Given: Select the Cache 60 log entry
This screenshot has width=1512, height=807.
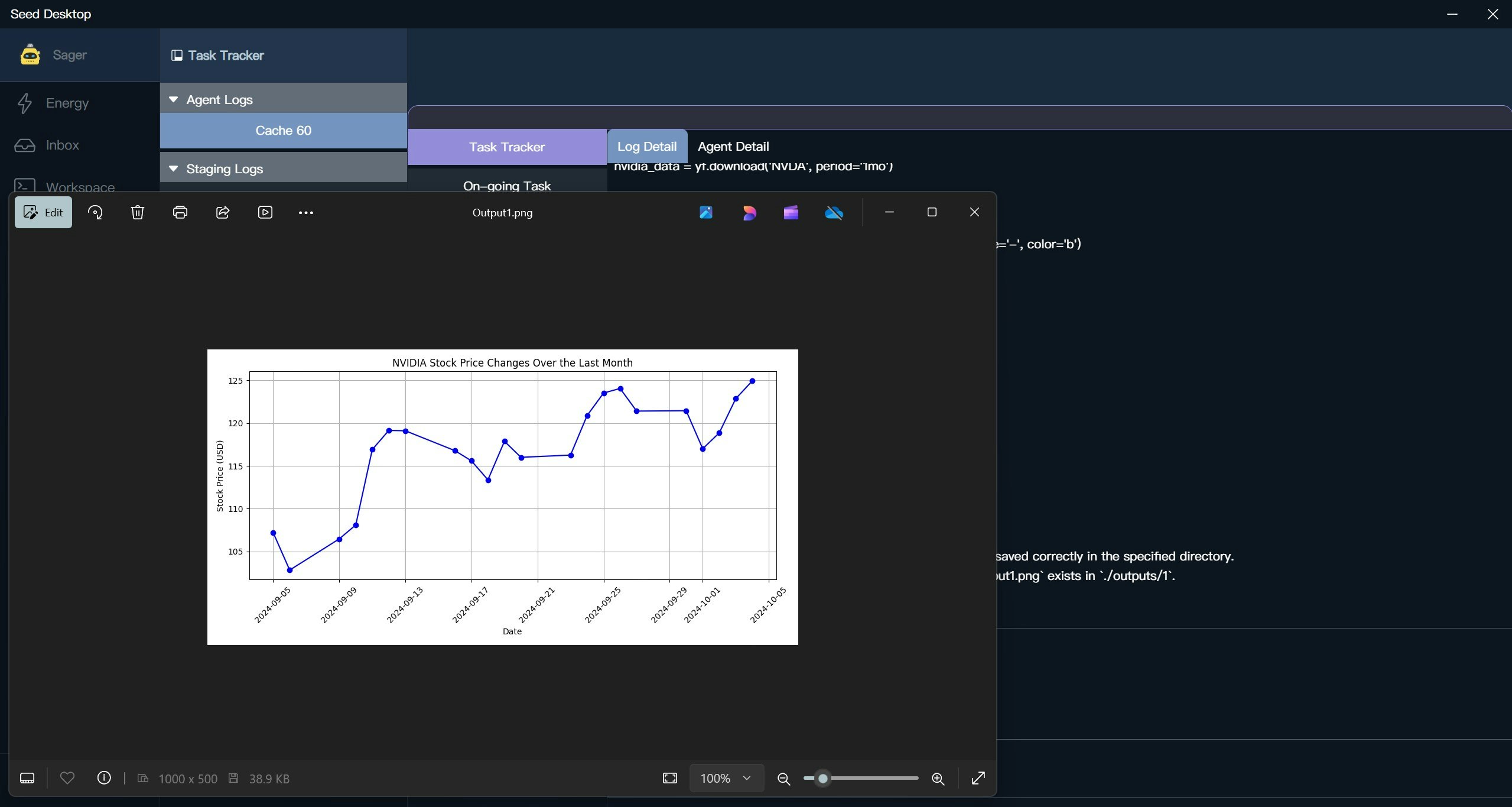Looking at the screenshot, I should pyautogui.click(x=283, y=130).
